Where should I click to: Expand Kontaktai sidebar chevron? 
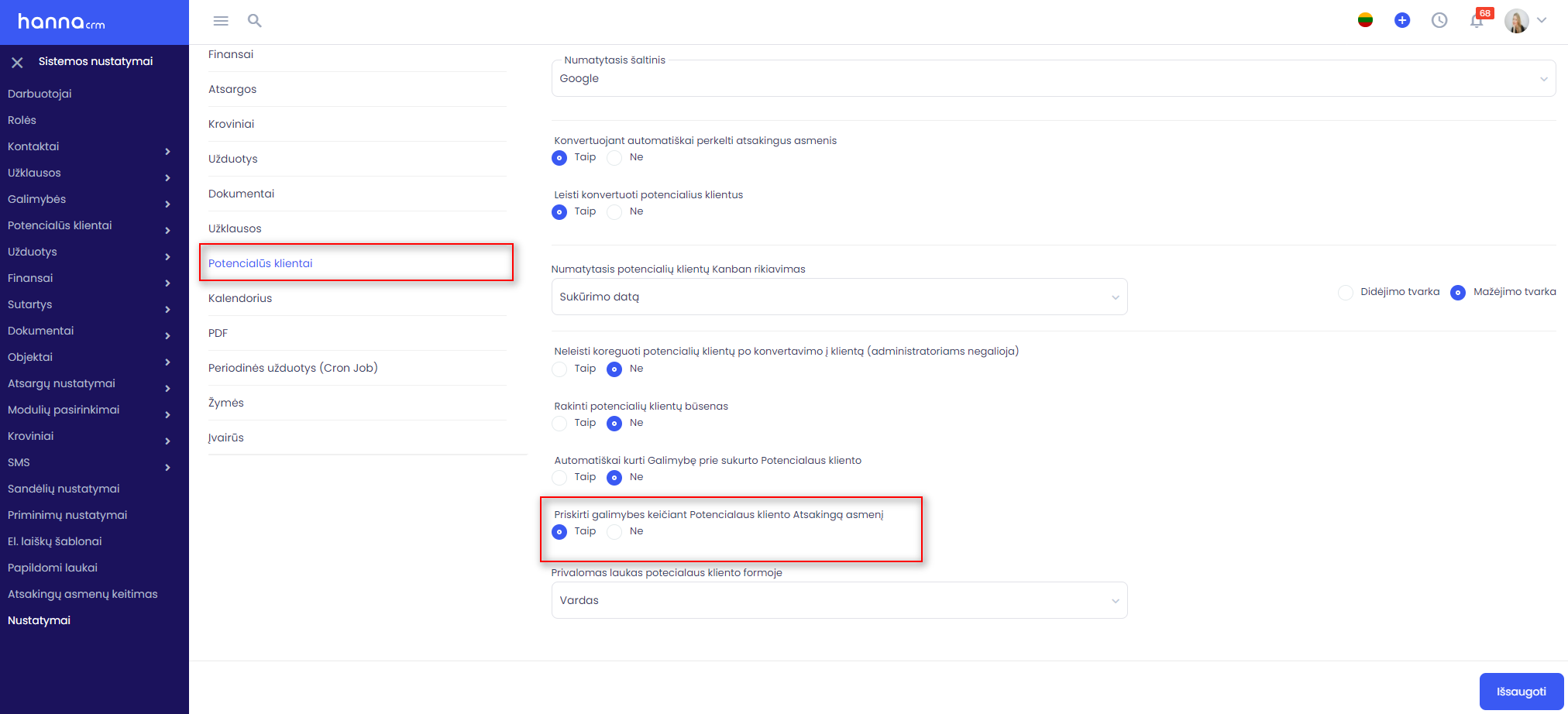point(167,151)
